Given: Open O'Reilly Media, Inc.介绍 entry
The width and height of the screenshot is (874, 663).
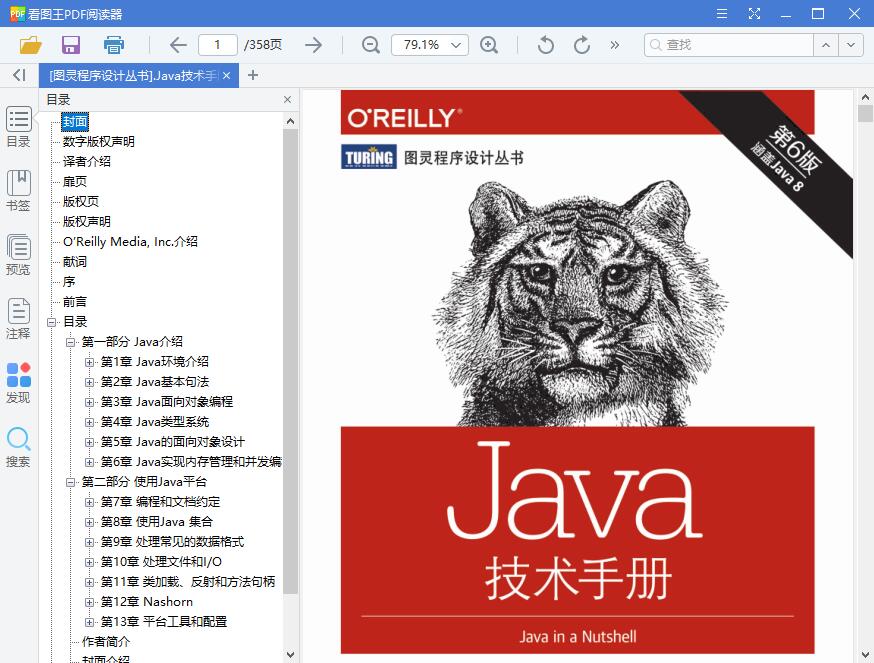Looking at the screenshot, I should [130, 241].
